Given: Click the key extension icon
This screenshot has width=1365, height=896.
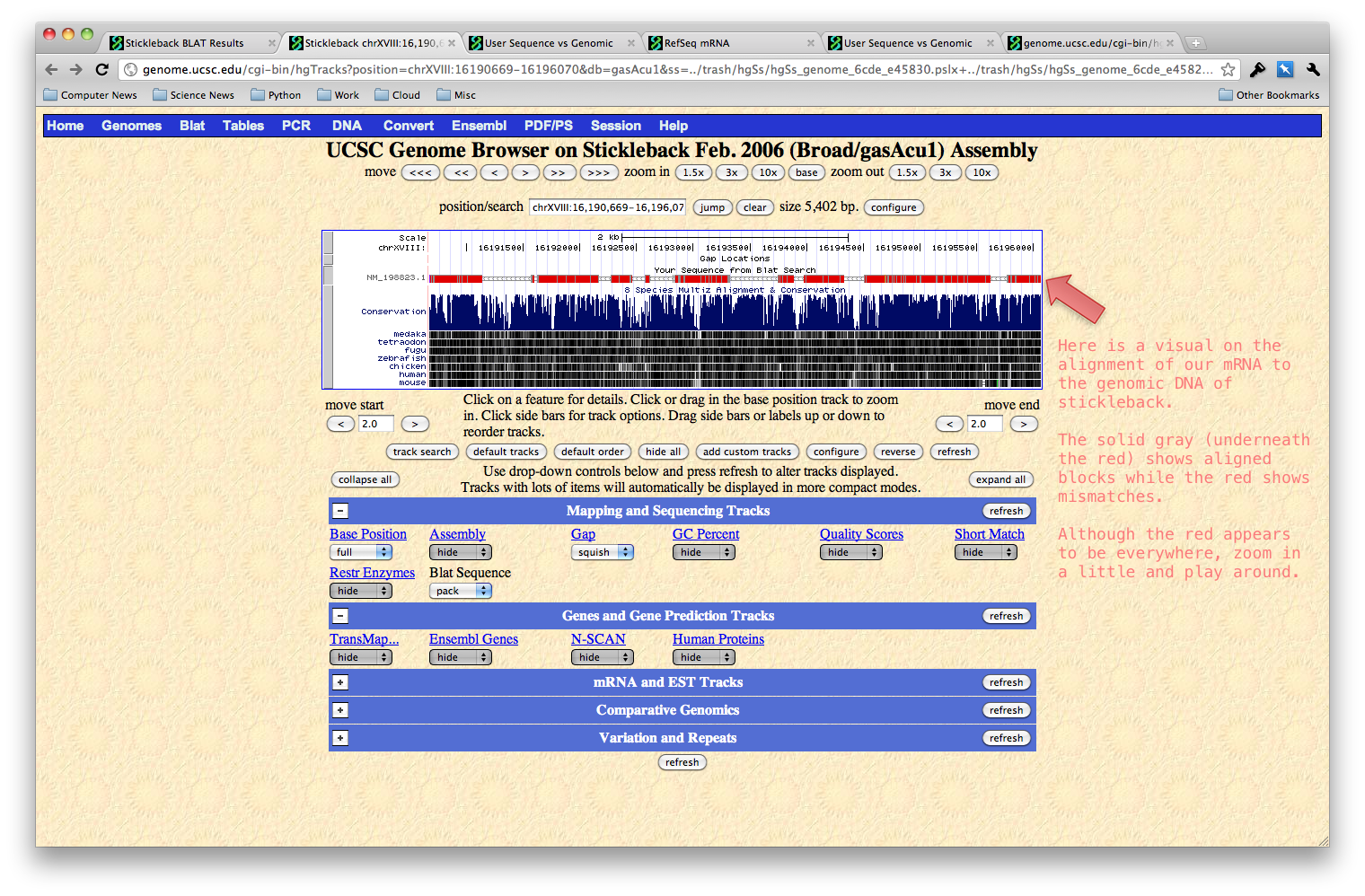Looking at the screenshot, I should 1258,69.
